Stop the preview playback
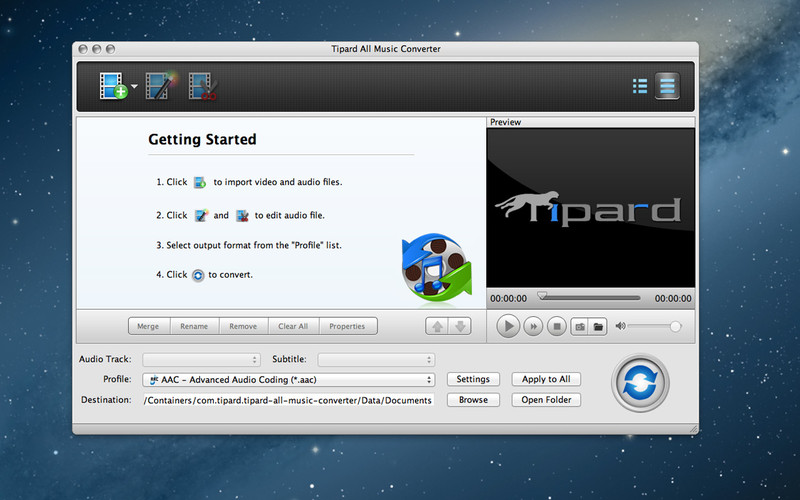The height and width of the screenshot is (500, 800). coord(557,326)
